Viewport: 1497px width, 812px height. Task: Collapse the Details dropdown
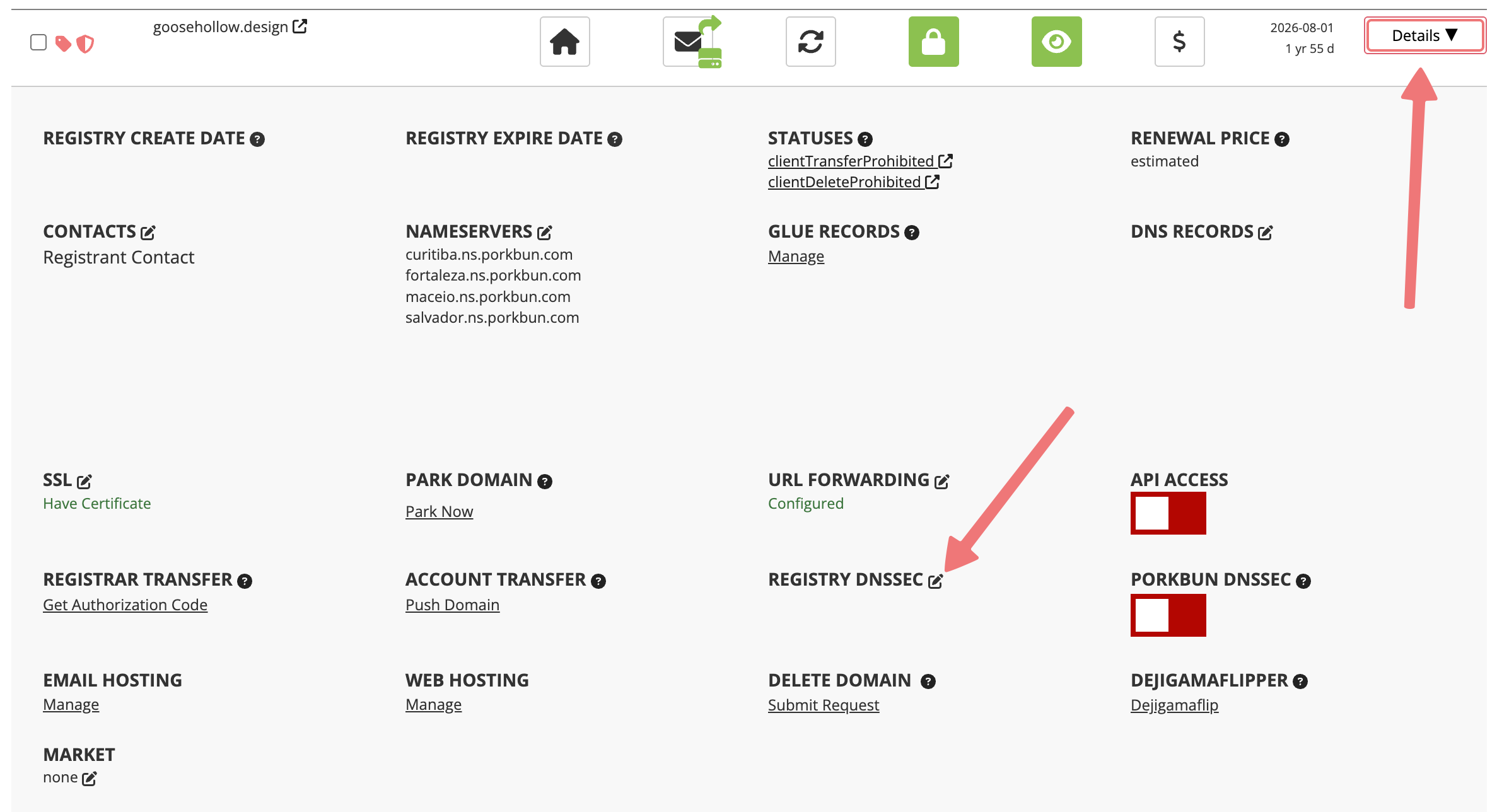tap(1424, 35)
